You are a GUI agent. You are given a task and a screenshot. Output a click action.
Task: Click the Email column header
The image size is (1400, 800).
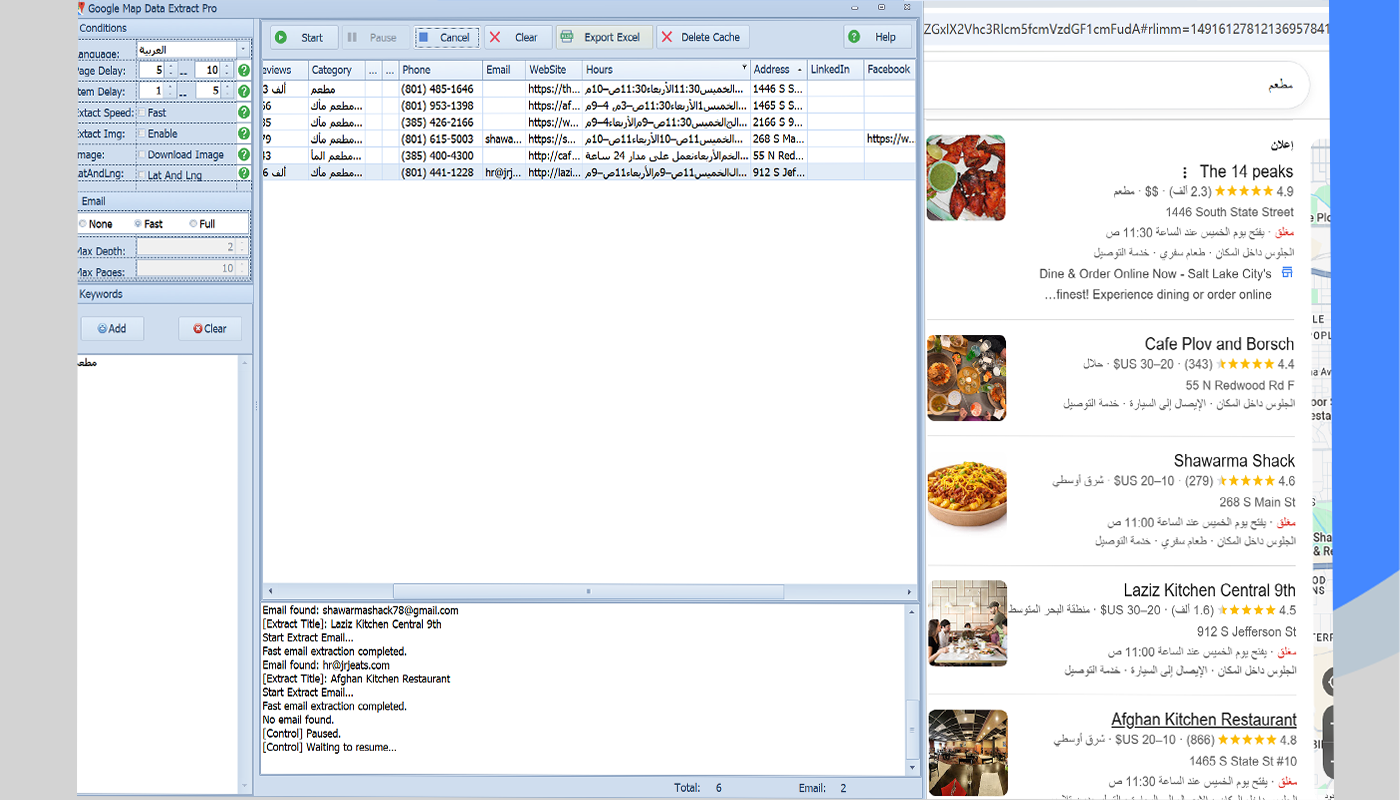[504, 70]
